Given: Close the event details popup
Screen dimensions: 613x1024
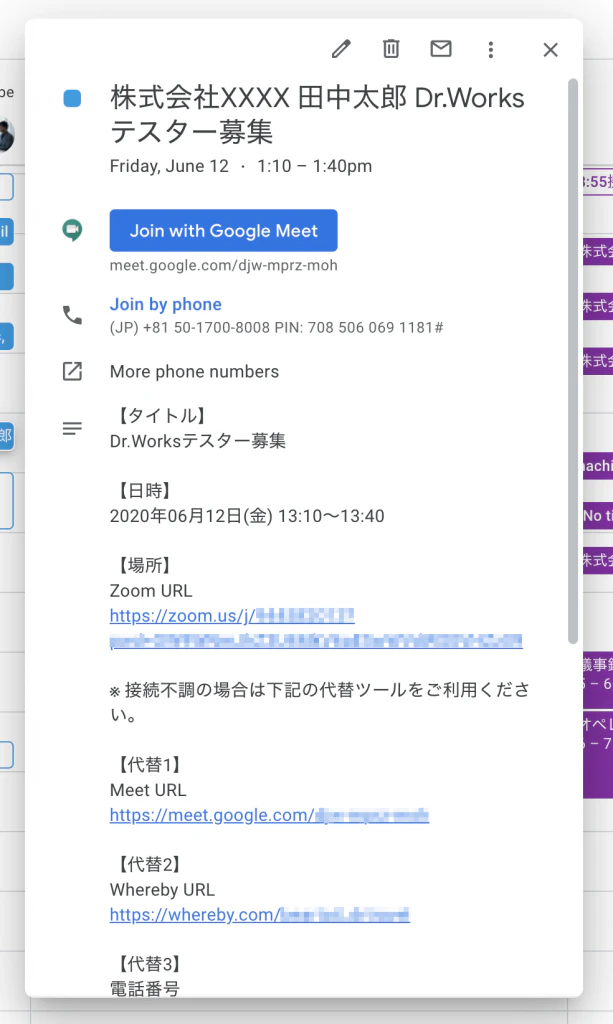Looking at the screenshot, I should 550,50.
